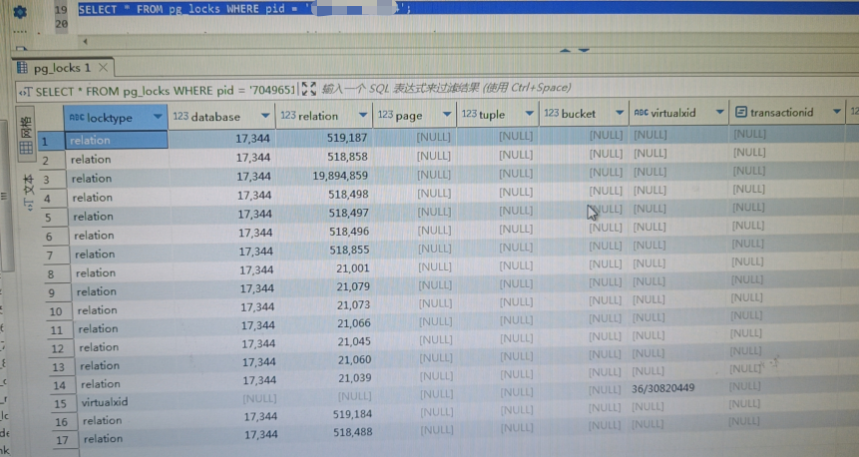Click the page column header
This screenshot has width=859, height=457.
tap(414, 115)
